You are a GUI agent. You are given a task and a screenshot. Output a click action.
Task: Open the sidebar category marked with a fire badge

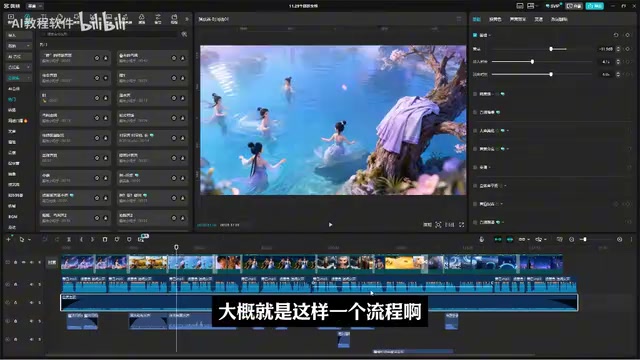tap(18, 121)
